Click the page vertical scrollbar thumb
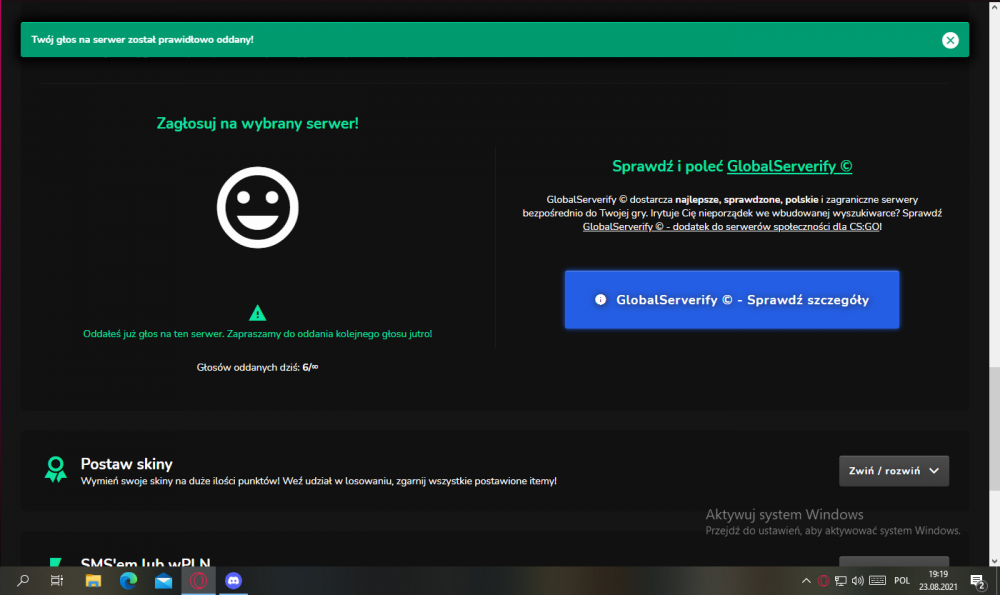This screenshot has width=1000, height=595. point(994,429)
